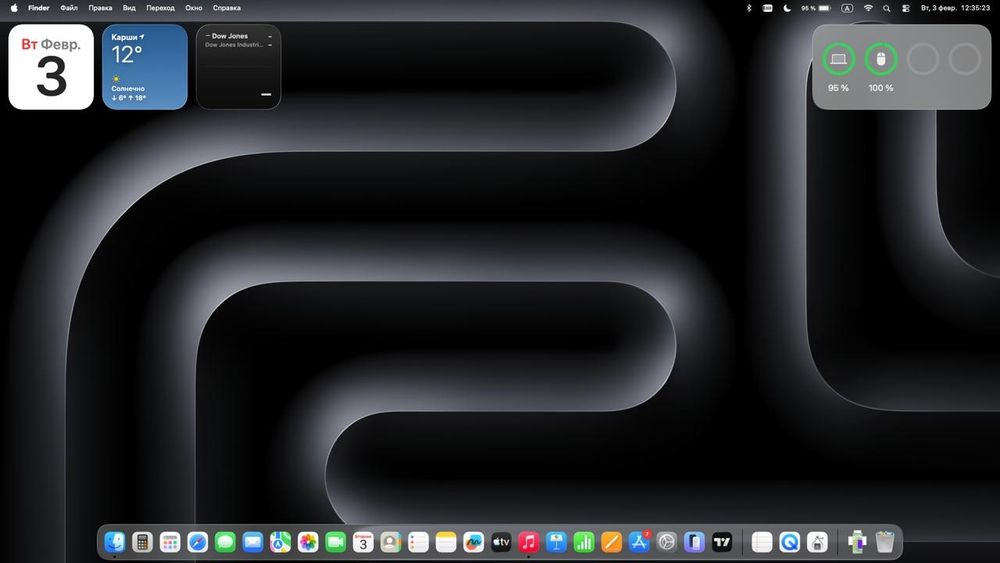Open the keyboard input source menu
The image size is (1000, 563).
848,8
